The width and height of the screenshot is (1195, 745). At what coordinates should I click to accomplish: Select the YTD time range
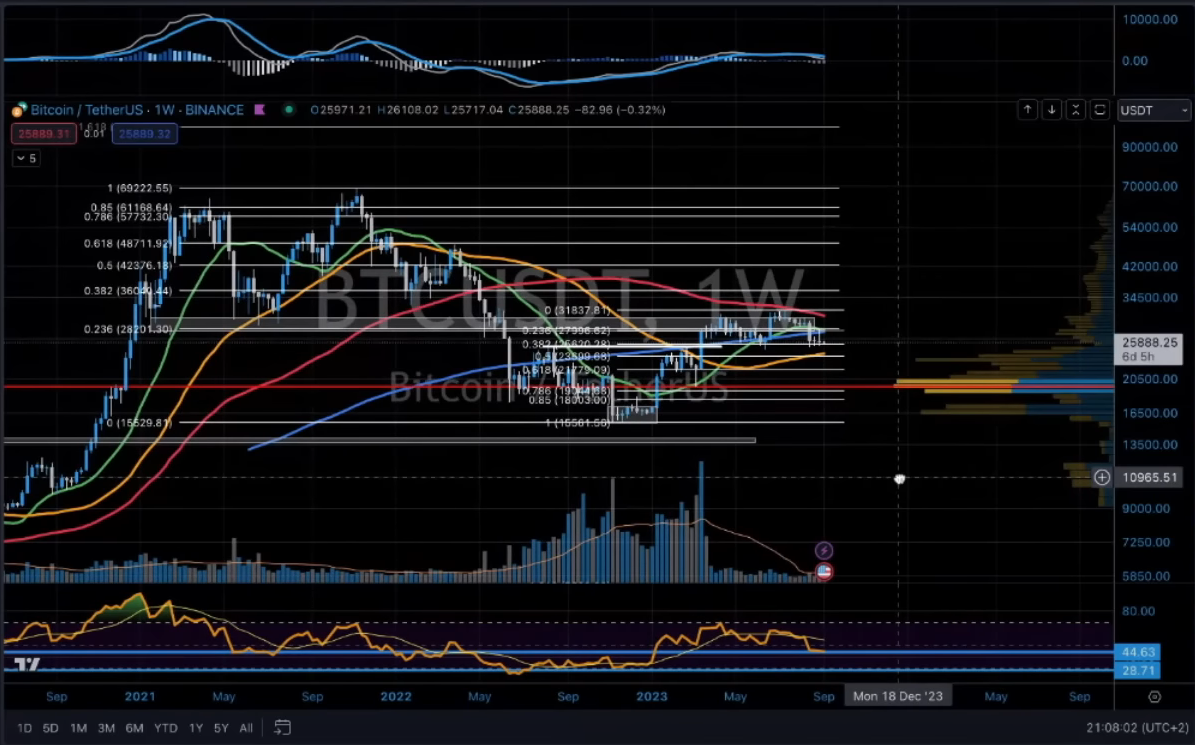click(x=167, y=728)
